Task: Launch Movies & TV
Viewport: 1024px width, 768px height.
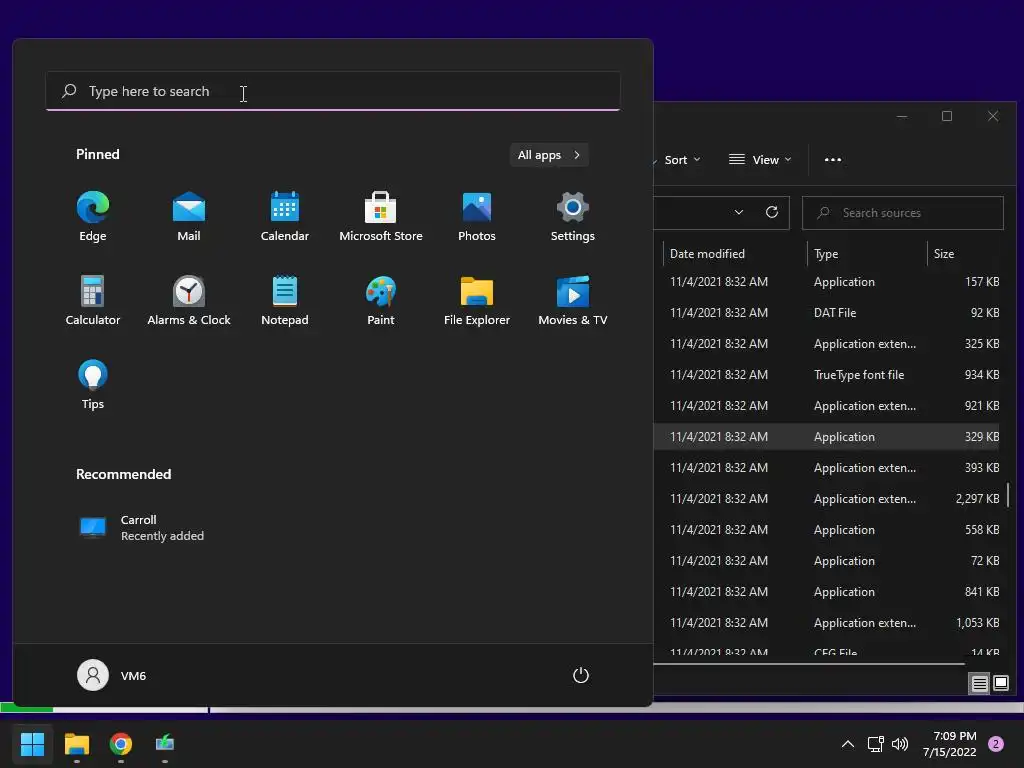Action: [573, 300]
